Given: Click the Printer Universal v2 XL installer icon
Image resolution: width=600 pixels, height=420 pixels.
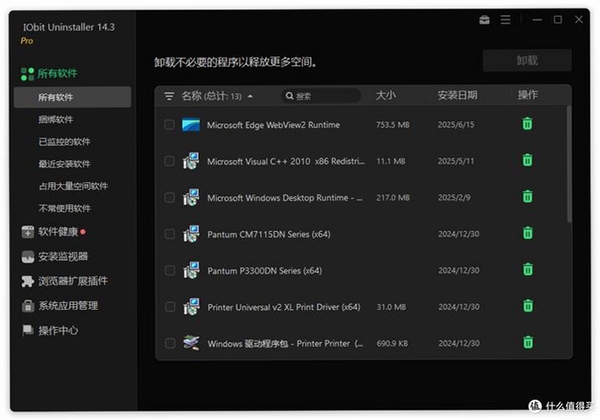Looking at the screenshot, I should (x=191, y=306).
